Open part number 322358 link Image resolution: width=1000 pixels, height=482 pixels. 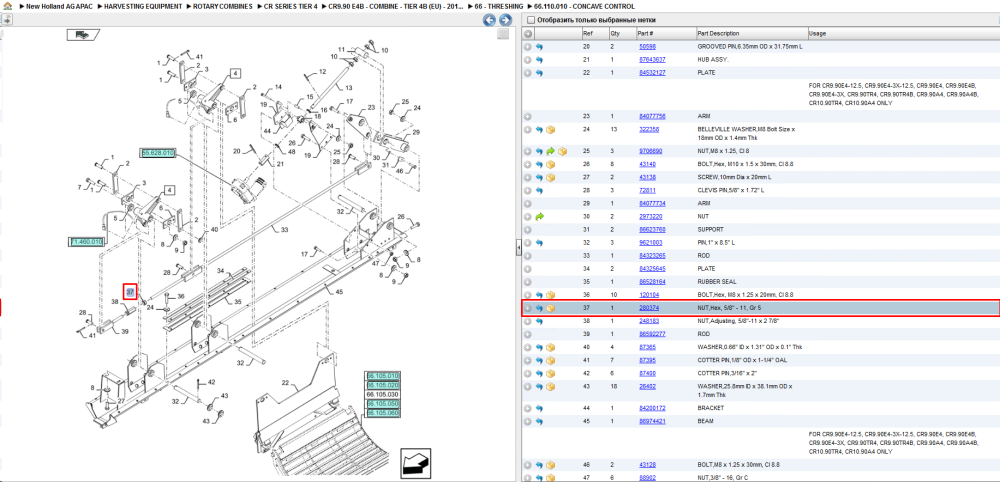649,130
